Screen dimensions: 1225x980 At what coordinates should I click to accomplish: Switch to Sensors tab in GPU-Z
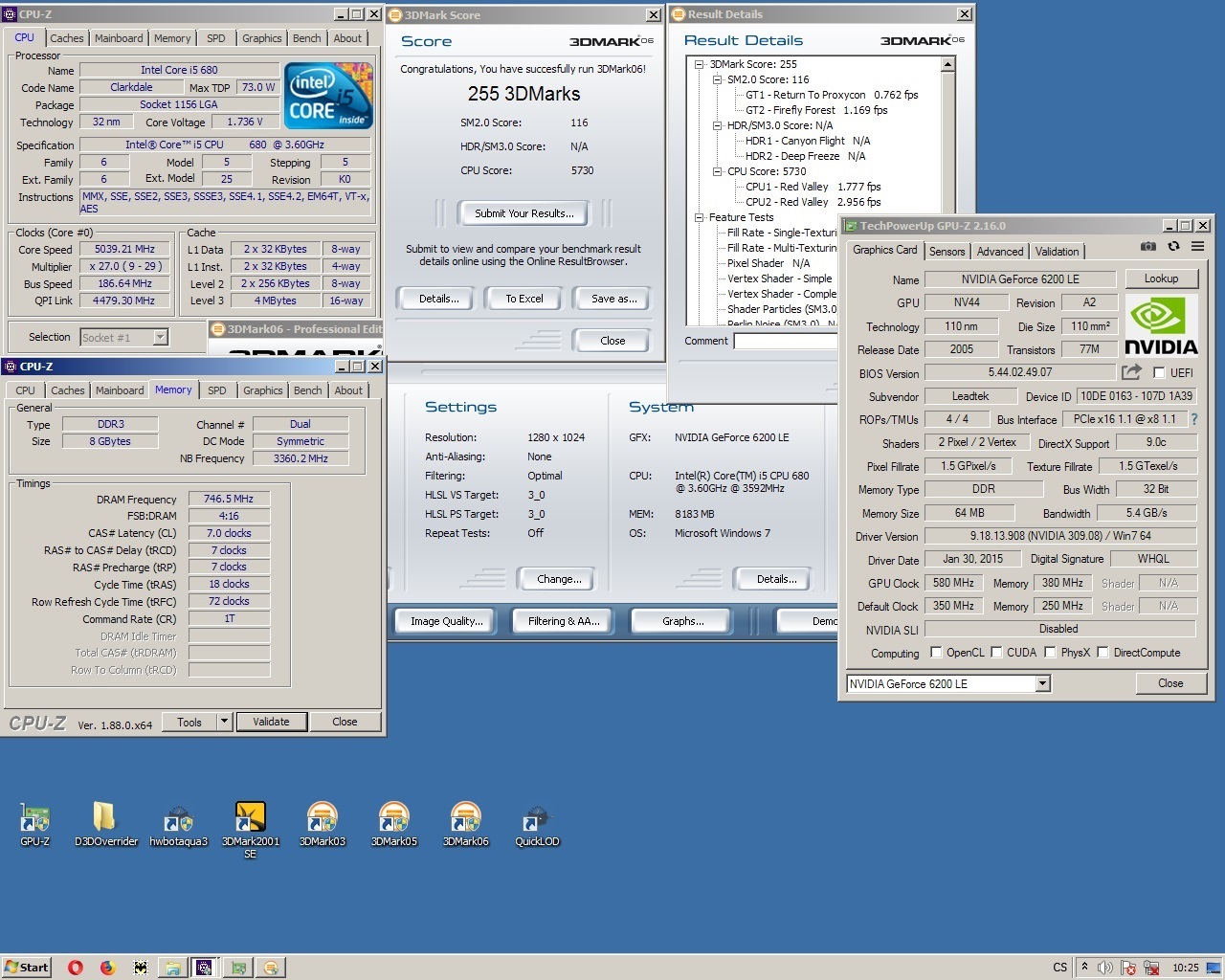(947, 252)
